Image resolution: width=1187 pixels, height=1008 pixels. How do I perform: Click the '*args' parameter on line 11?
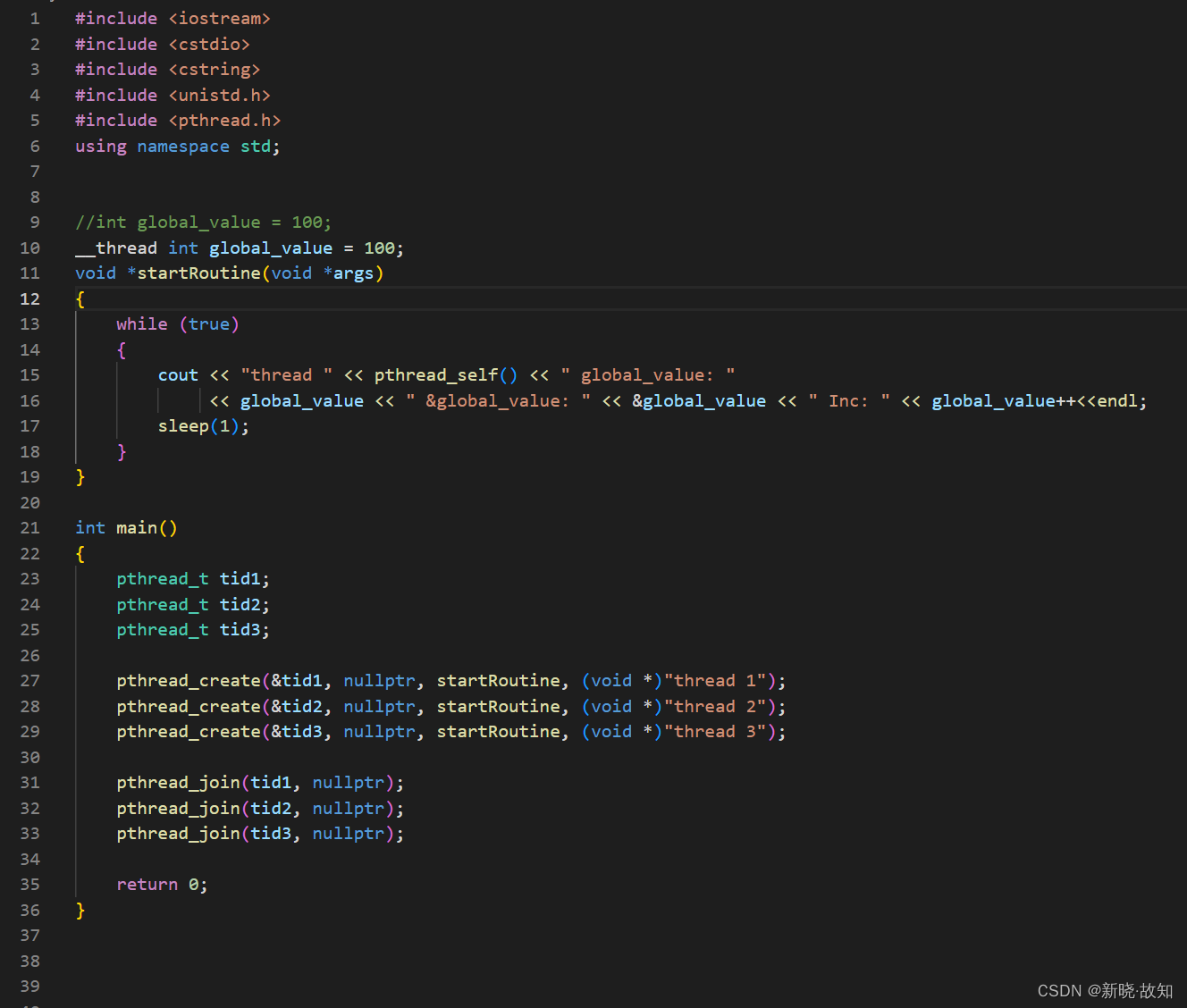point(349,273)
